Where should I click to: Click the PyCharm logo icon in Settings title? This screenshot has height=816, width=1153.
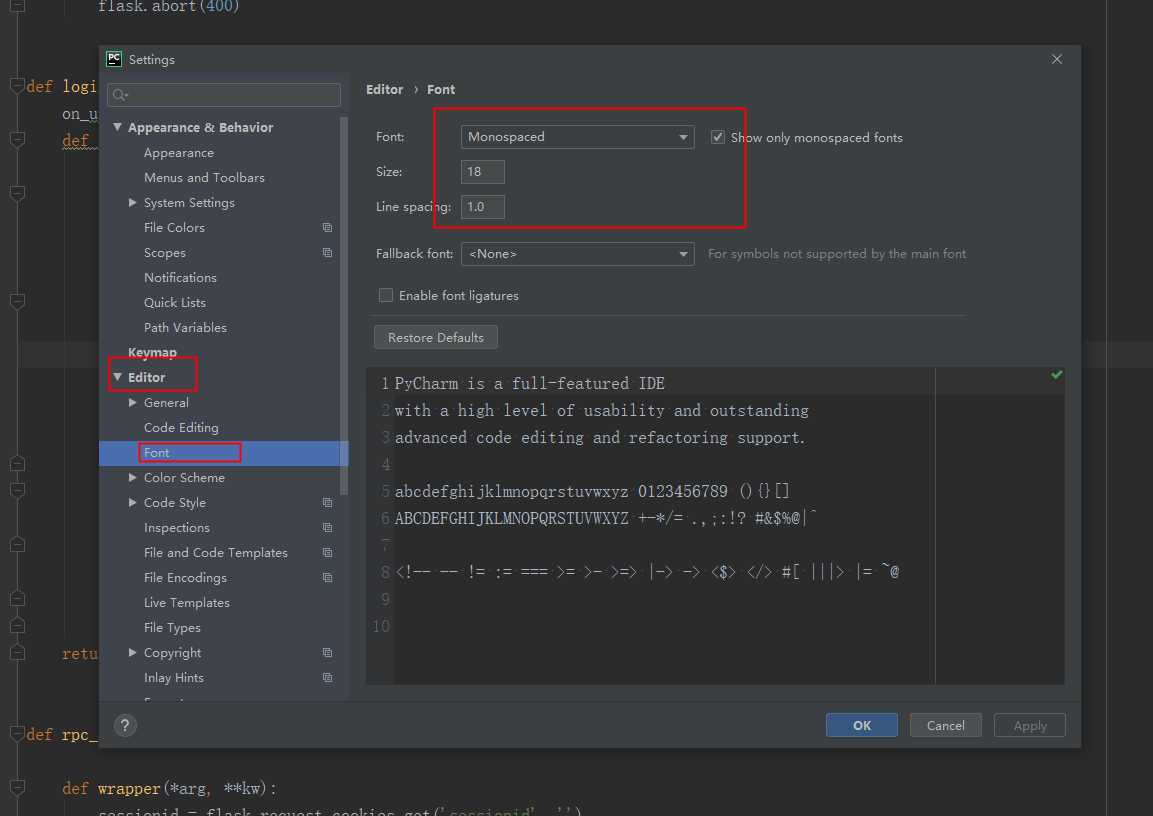[x=114, y=59]
